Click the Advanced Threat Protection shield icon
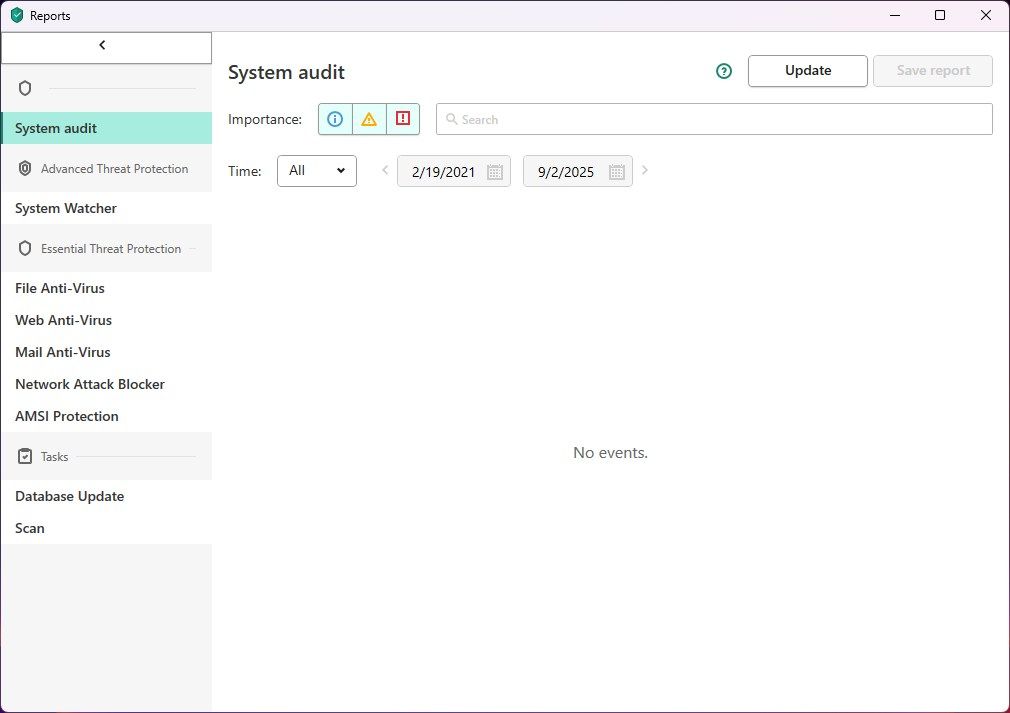The width and height of the screenshot is (1010, 713). [x=25, y=169]
